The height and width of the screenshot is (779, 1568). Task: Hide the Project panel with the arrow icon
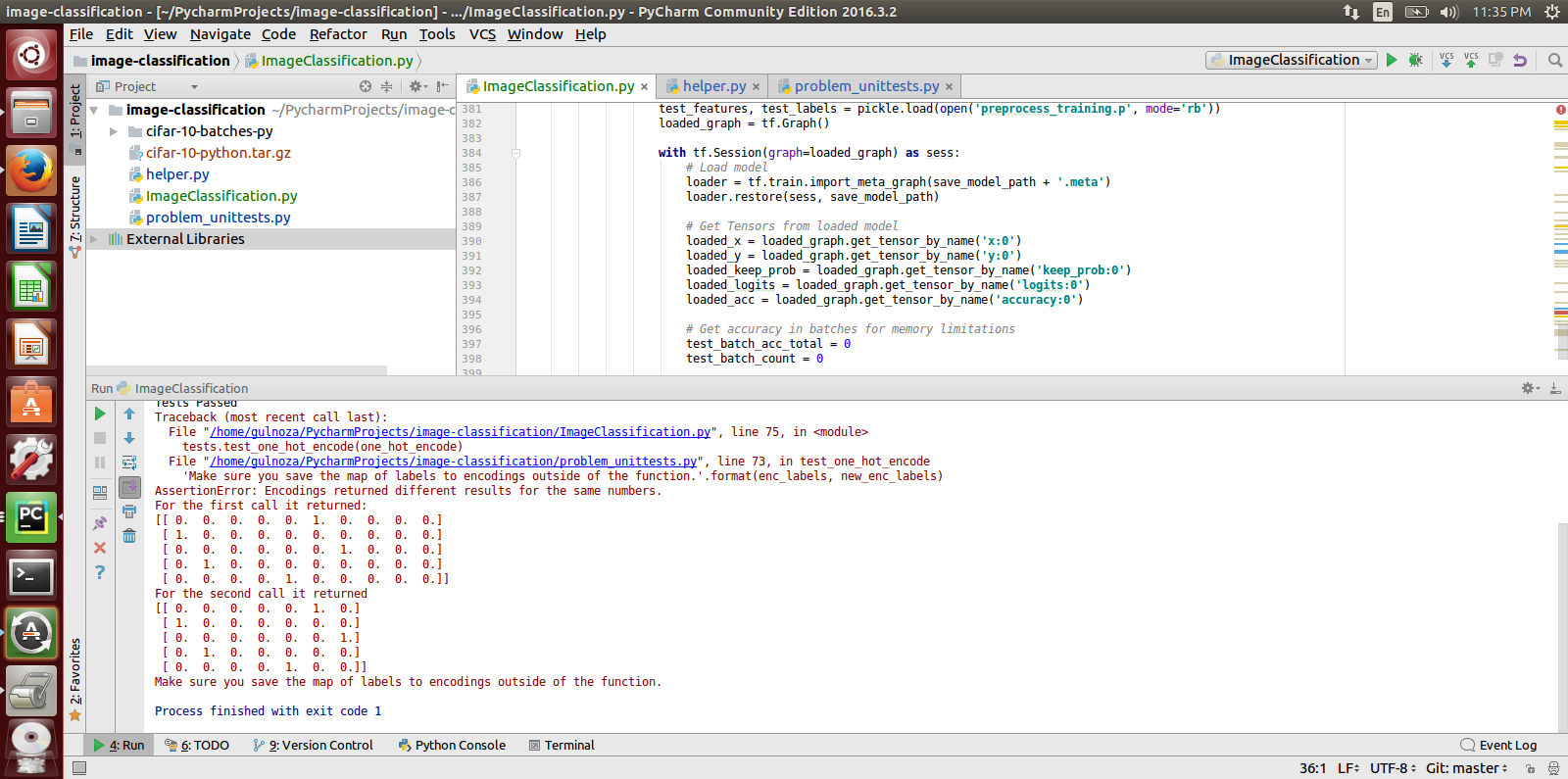pos(443,86)
